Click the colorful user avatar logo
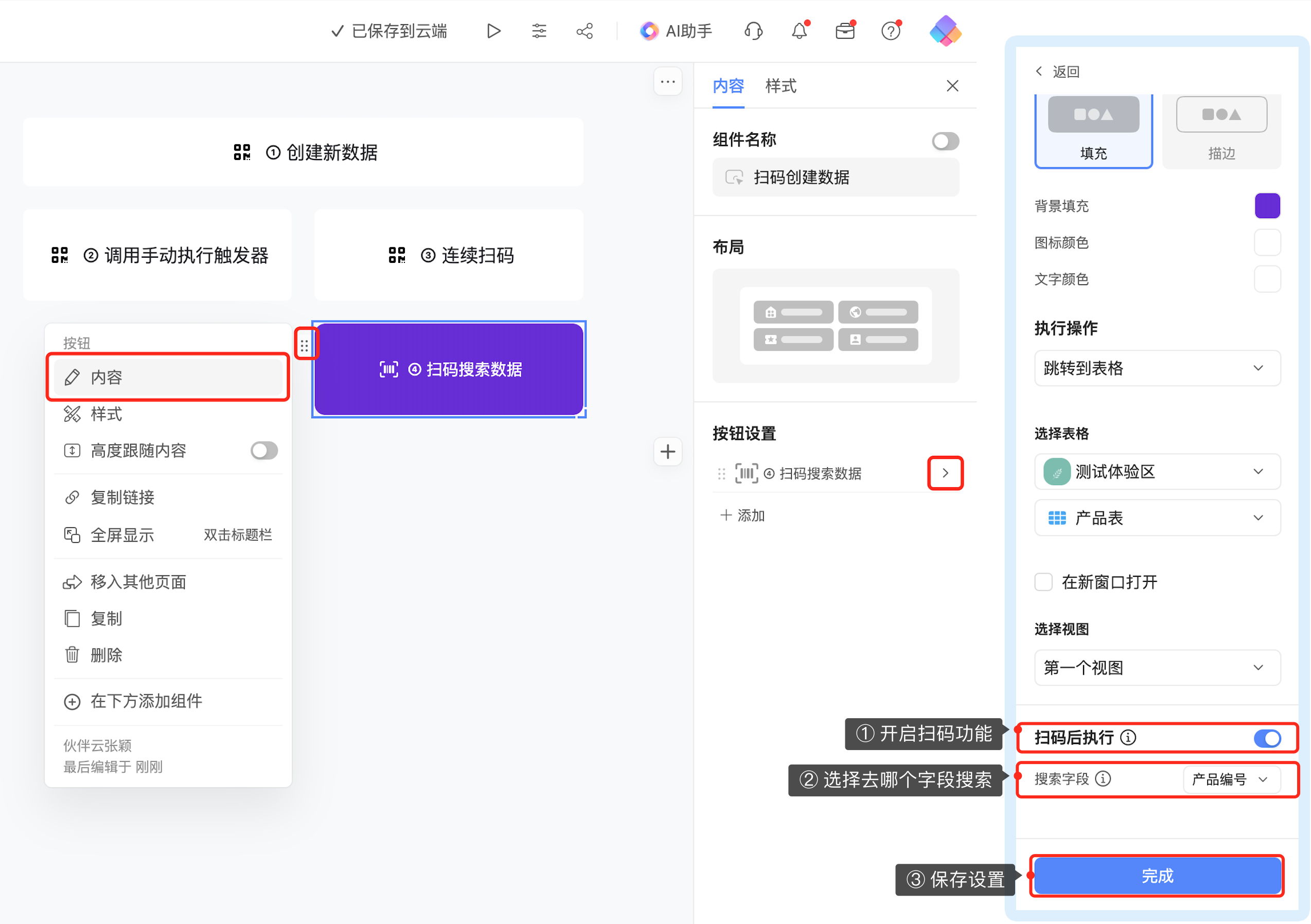Screen dimensions: 1311x924 click(945, 31)
